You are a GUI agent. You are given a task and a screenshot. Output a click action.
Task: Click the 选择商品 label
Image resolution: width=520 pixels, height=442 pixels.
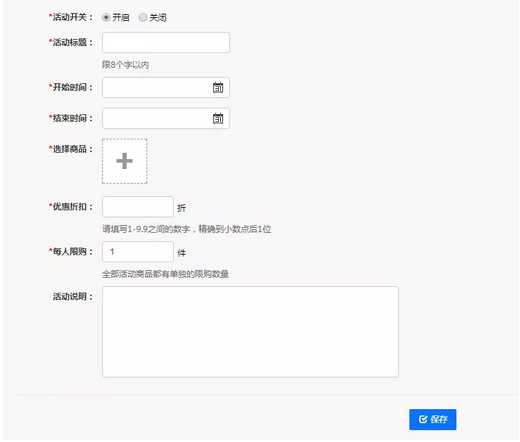coord(71,149)
